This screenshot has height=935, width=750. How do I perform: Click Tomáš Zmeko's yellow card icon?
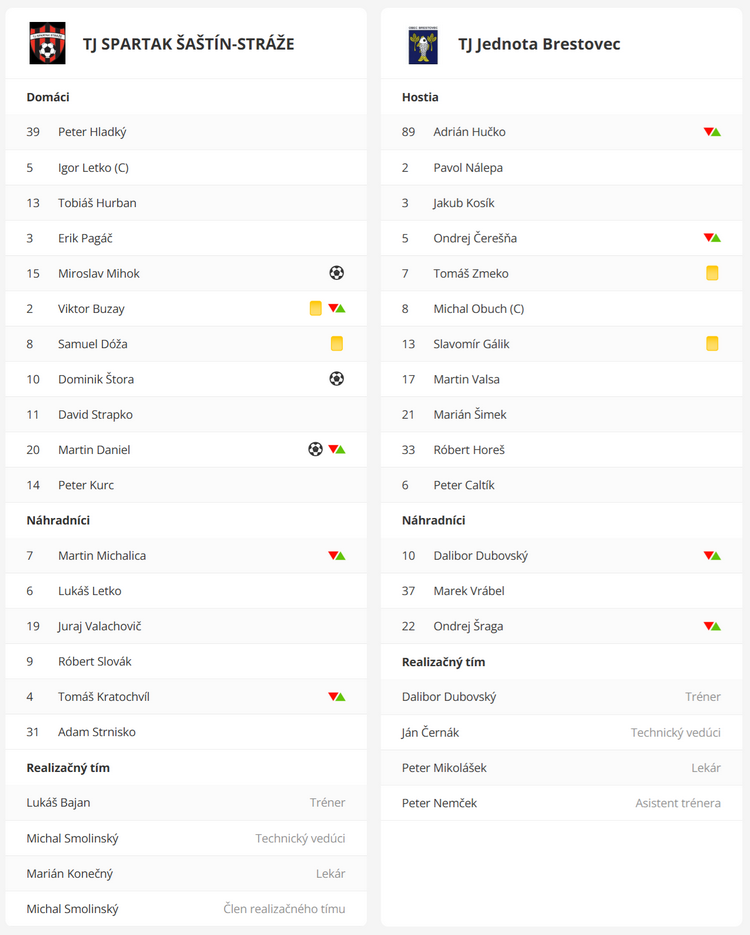click(712, 273)
